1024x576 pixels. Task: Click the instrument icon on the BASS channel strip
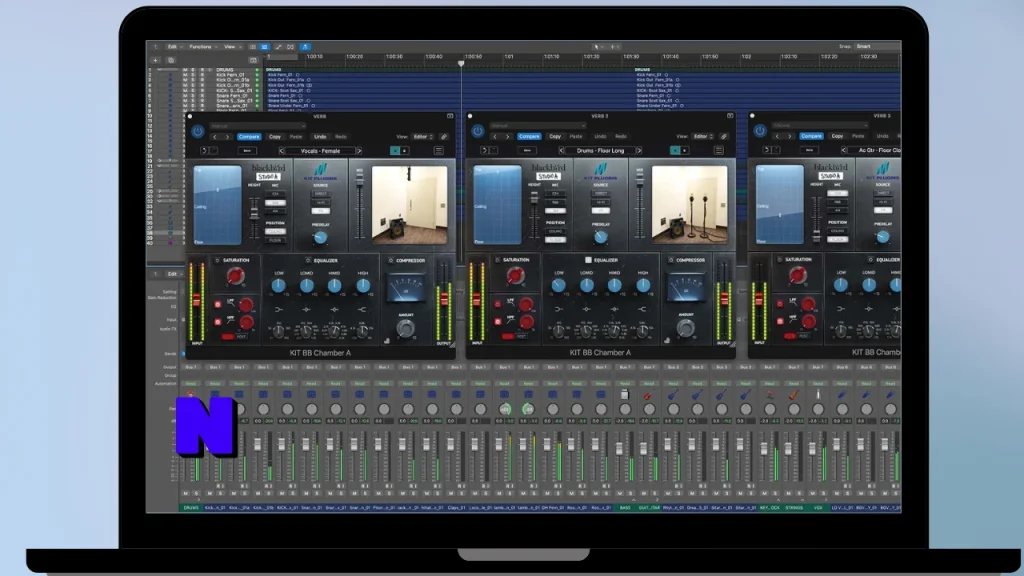click(x=625, y=394)
